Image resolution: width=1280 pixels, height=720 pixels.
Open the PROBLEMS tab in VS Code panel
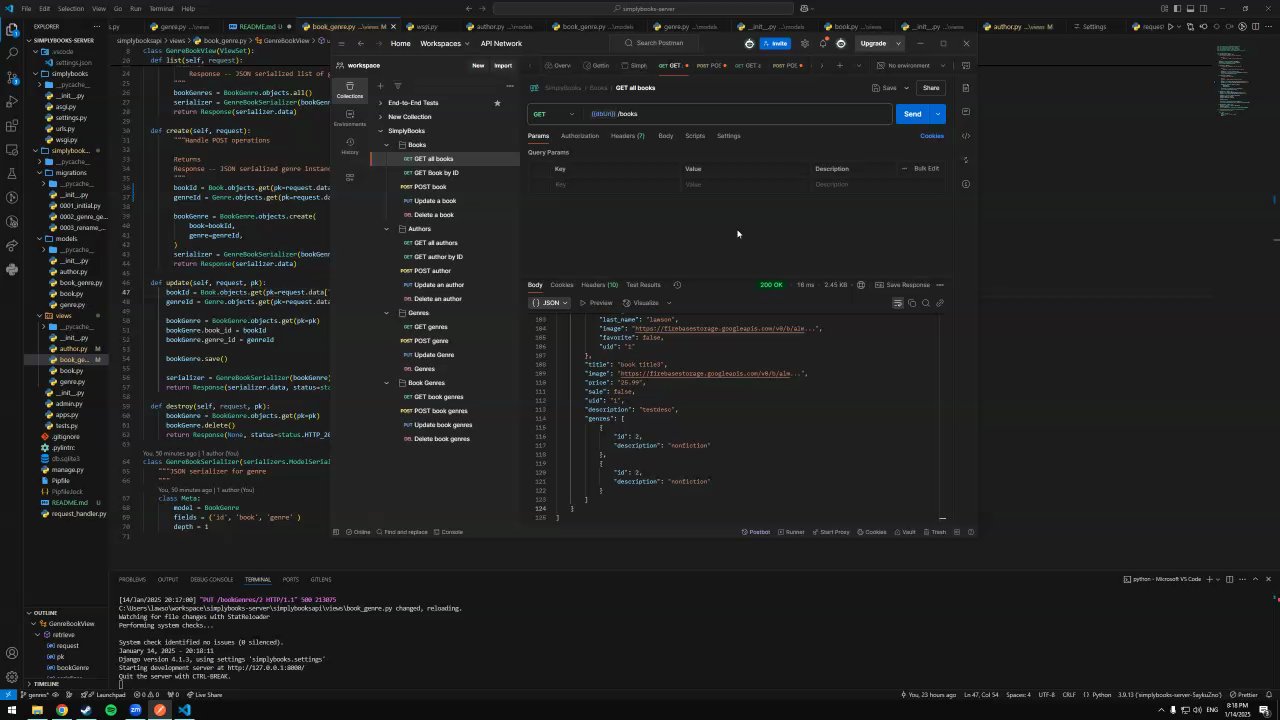[132, 579]
